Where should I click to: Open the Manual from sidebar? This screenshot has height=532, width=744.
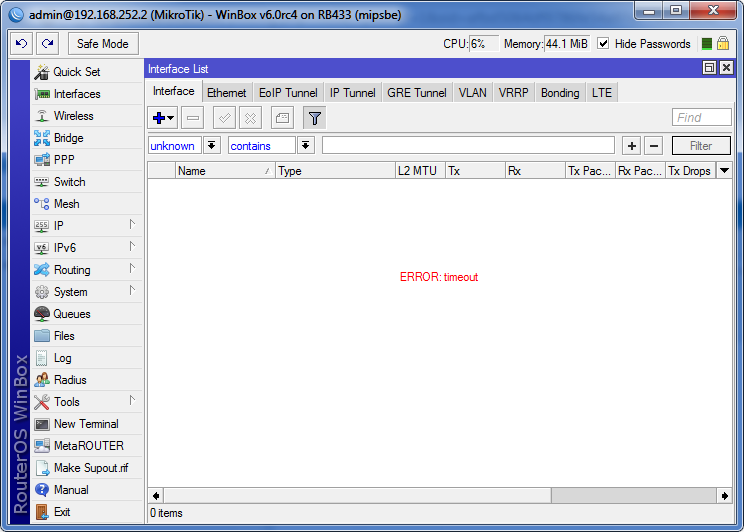(87, 490)
